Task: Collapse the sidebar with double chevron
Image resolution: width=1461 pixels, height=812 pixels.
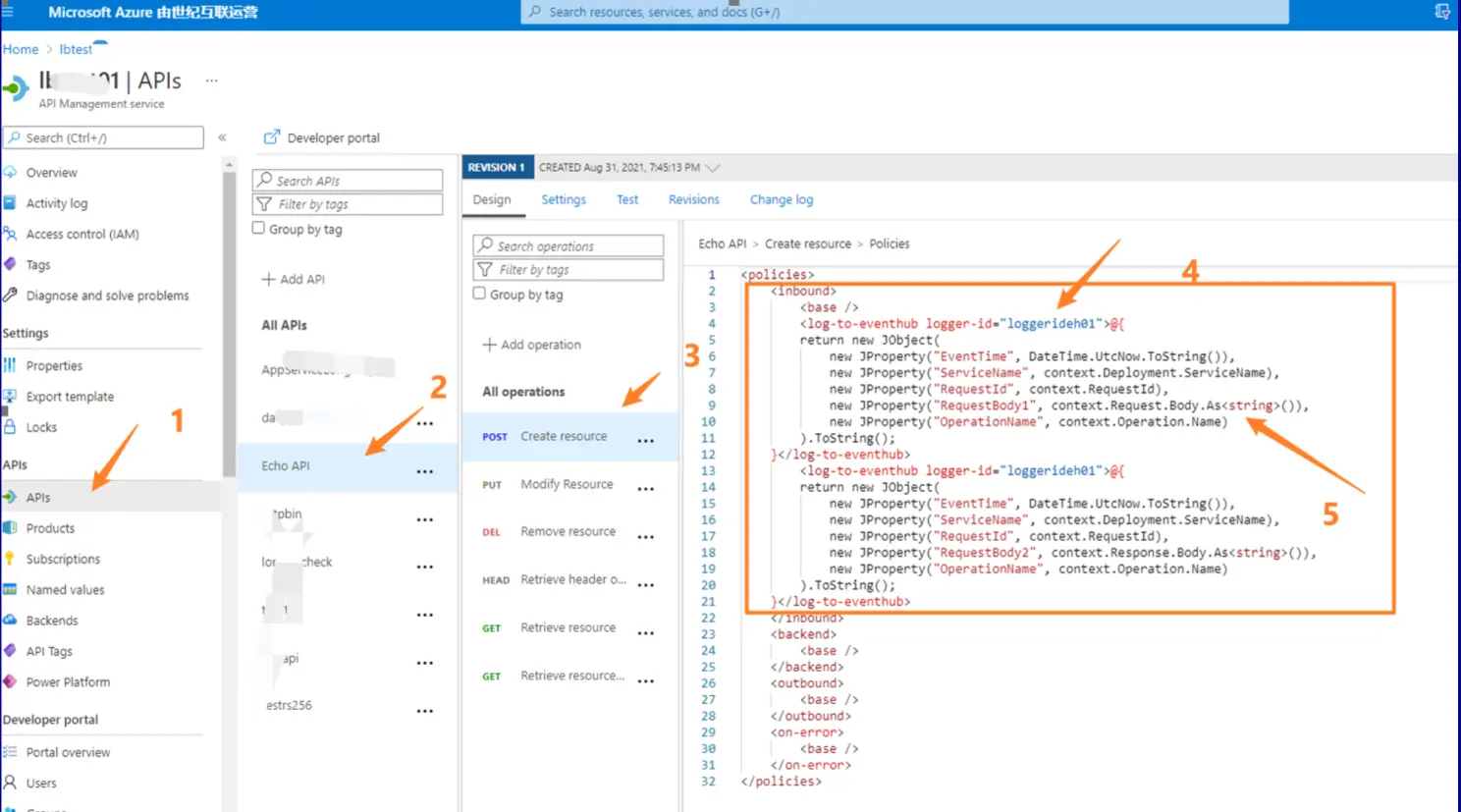Action: [222, 137]
